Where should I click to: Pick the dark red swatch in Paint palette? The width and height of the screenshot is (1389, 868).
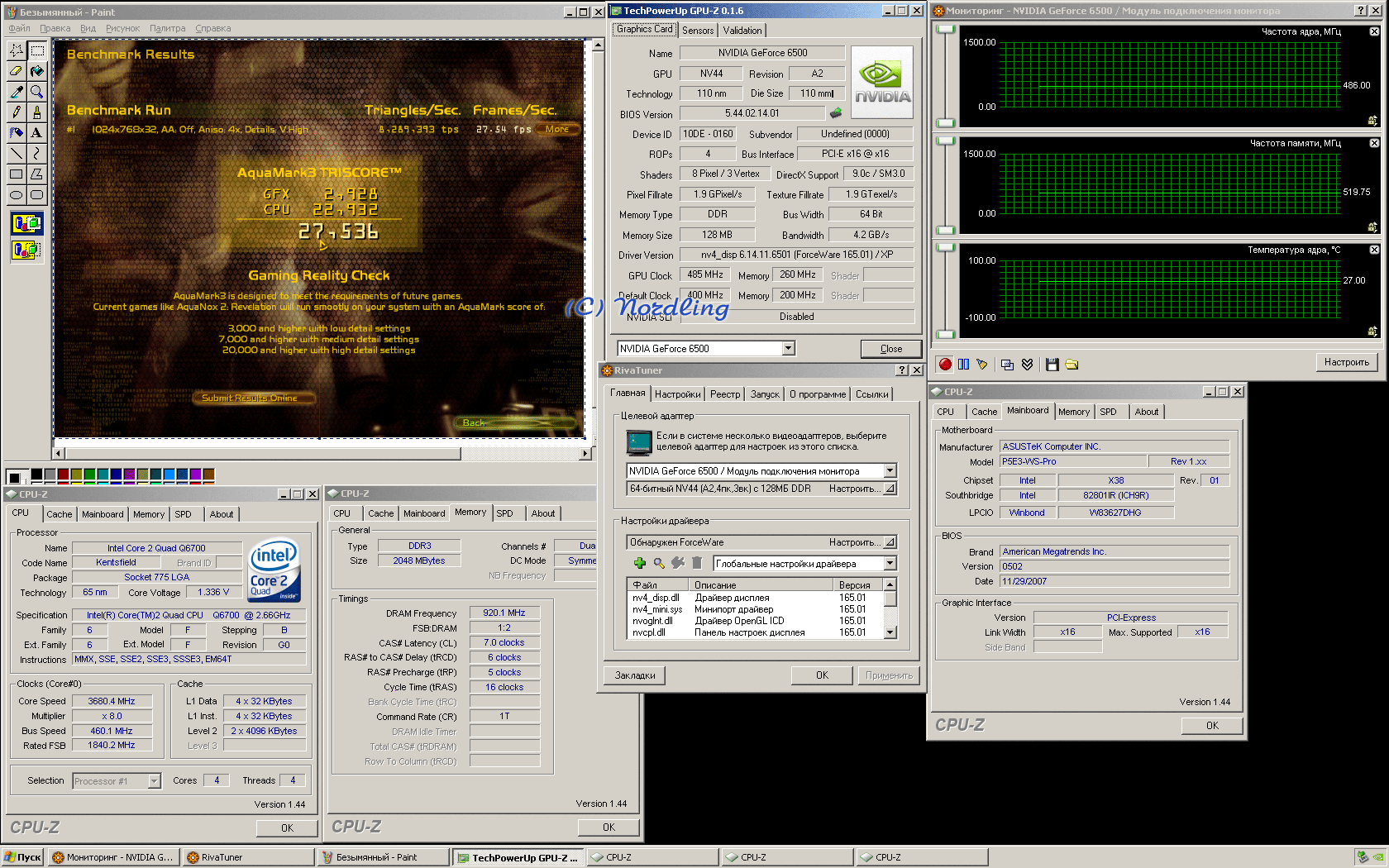pyautogui.click(x=63, y=475)
